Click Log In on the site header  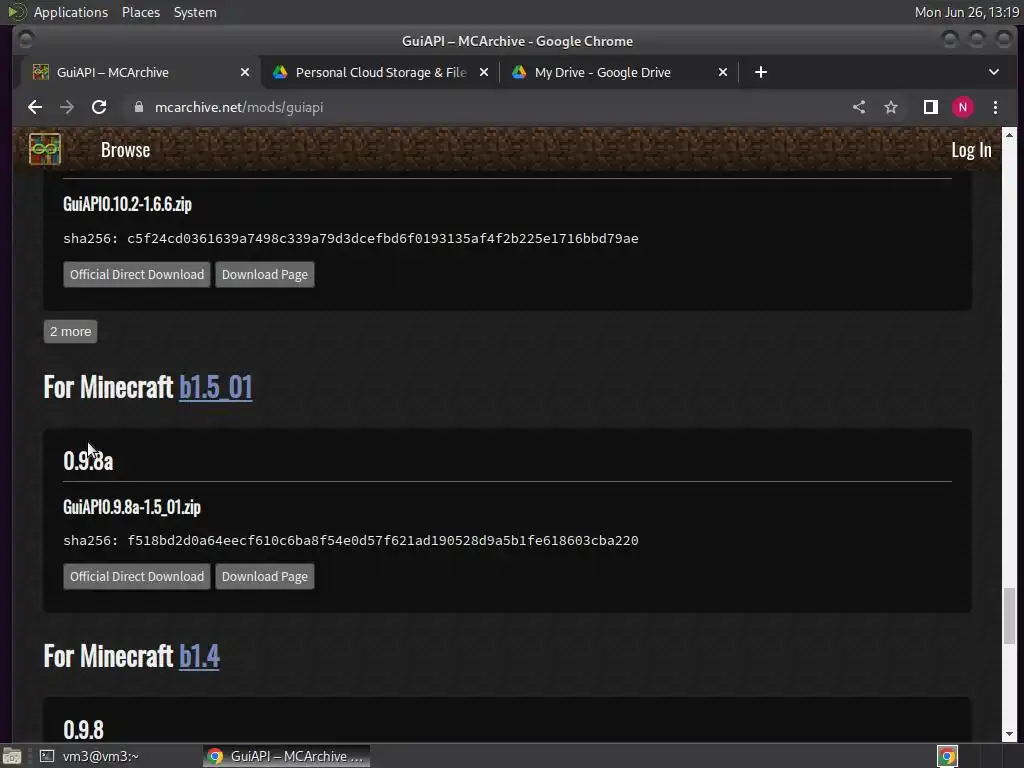click(971, 150)
